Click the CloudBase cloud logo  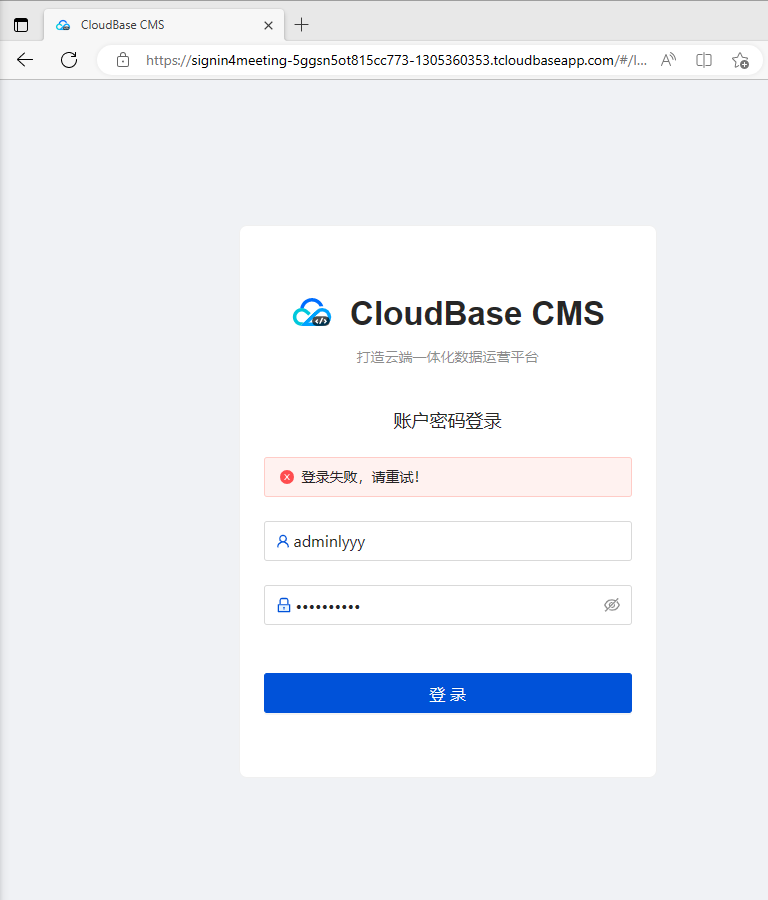coord(312,313)
